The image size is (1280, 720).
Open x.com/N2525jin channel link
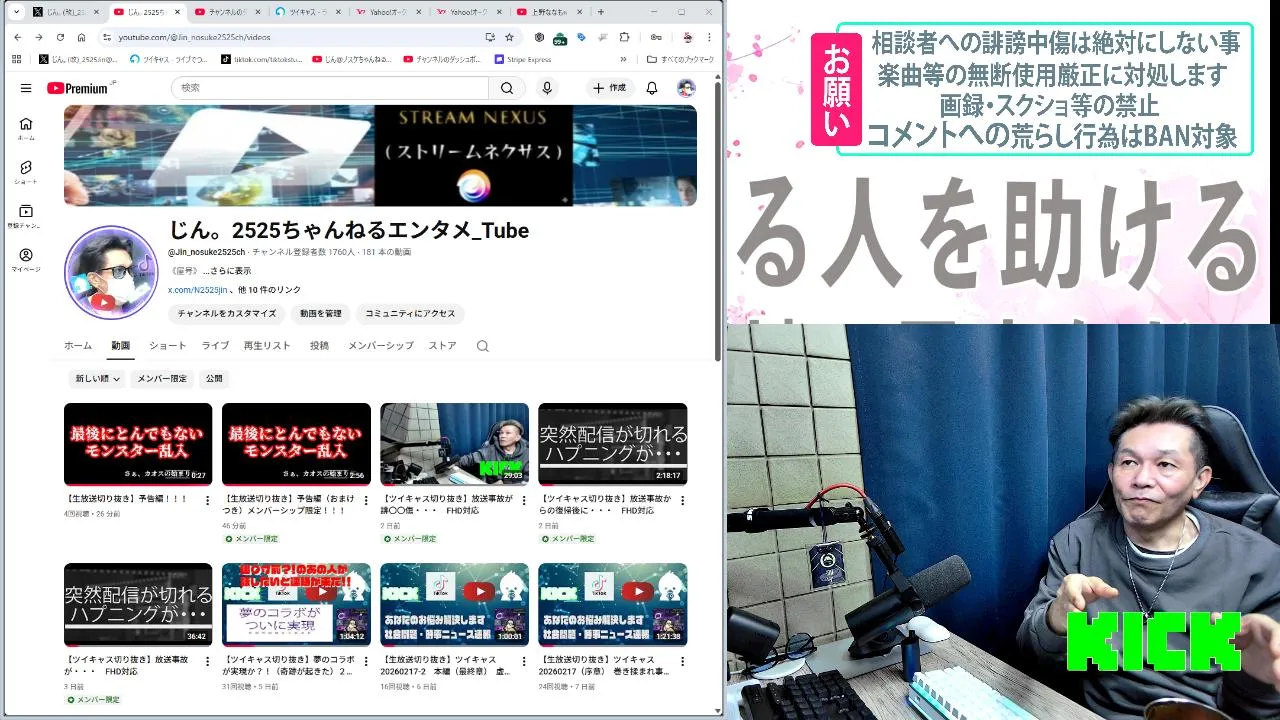[x=197, y=290]
